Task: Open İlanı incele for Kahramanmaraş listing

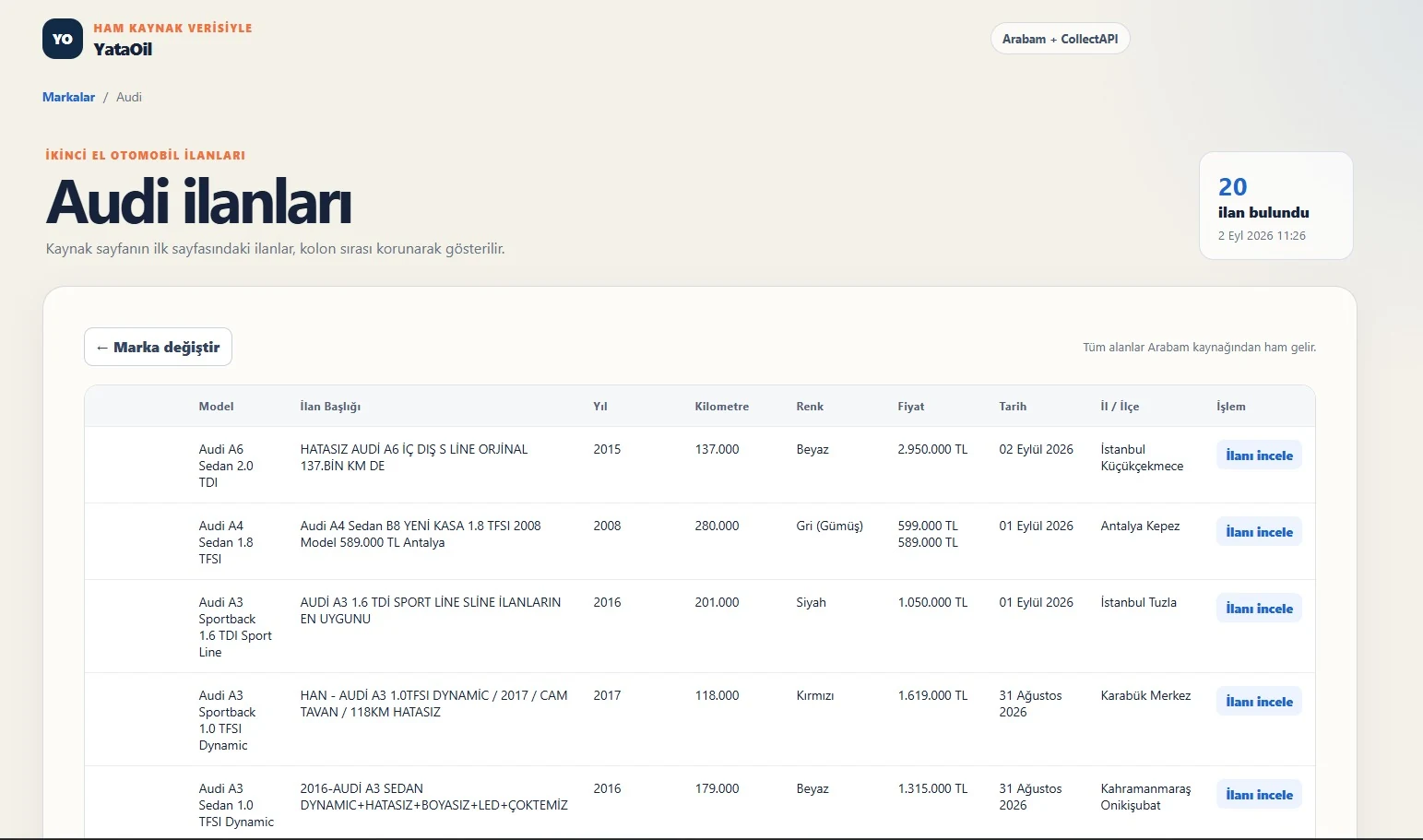Action: click(1259, 795)
